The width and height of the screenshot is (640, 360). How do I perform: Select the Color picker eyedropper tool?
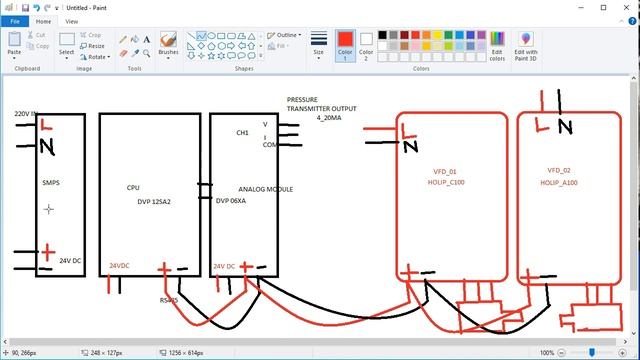(135, 53)
